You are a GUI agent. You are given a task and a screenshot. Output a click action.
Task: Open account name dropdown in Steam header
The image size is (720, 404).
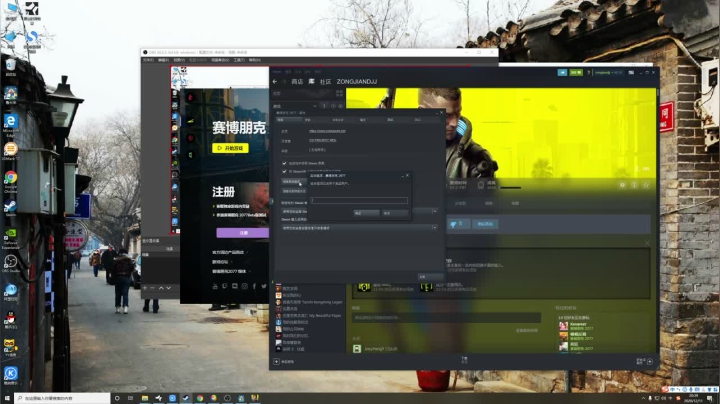point(609,73)
